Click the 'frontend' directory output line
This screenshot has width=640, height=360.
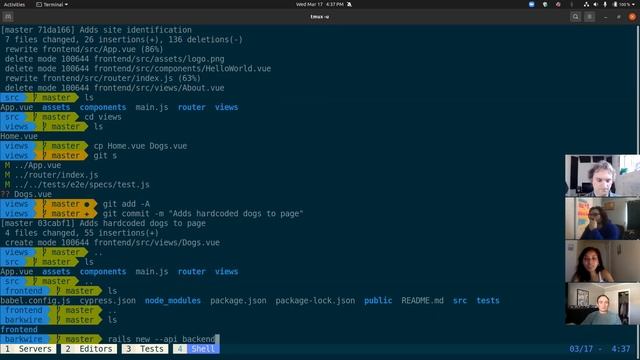click(x=19, y=329)
